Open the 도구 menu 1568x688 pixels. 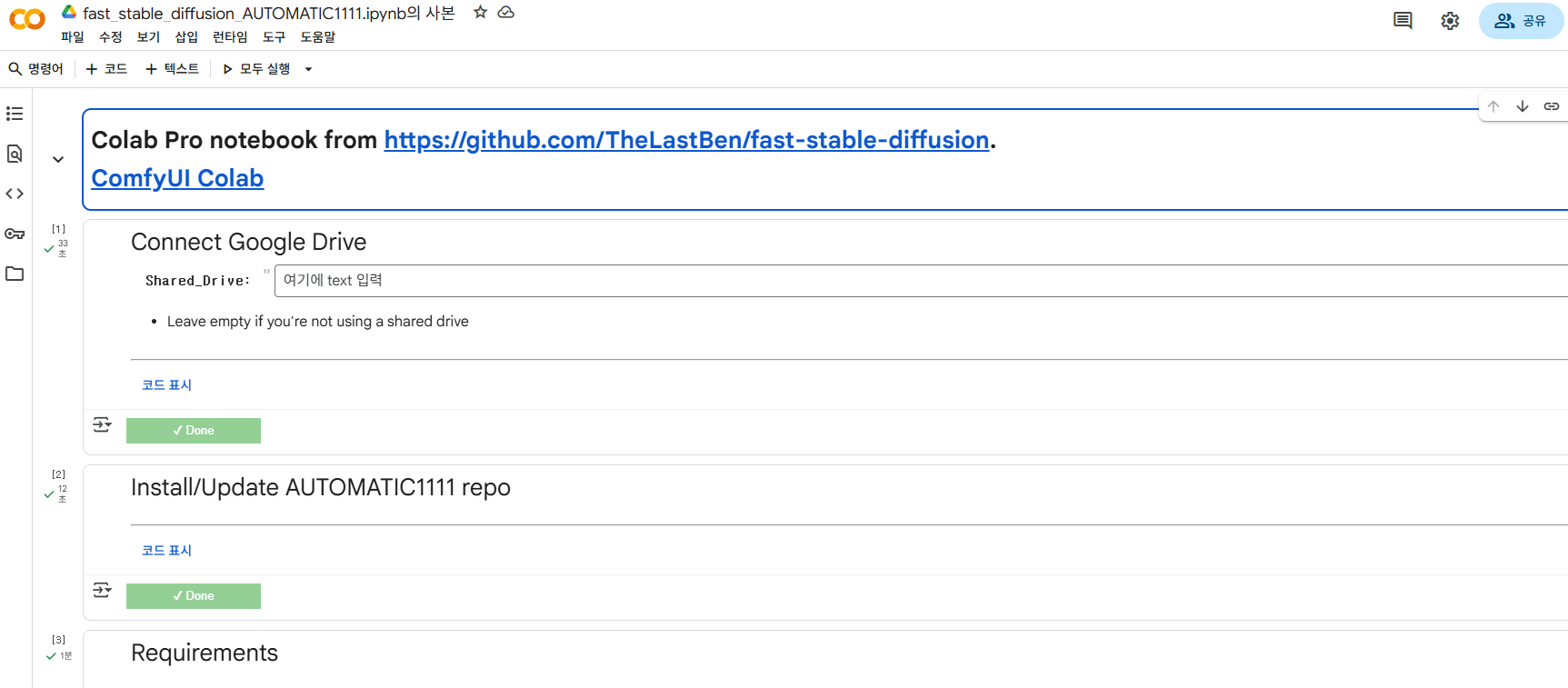(274, 37)
